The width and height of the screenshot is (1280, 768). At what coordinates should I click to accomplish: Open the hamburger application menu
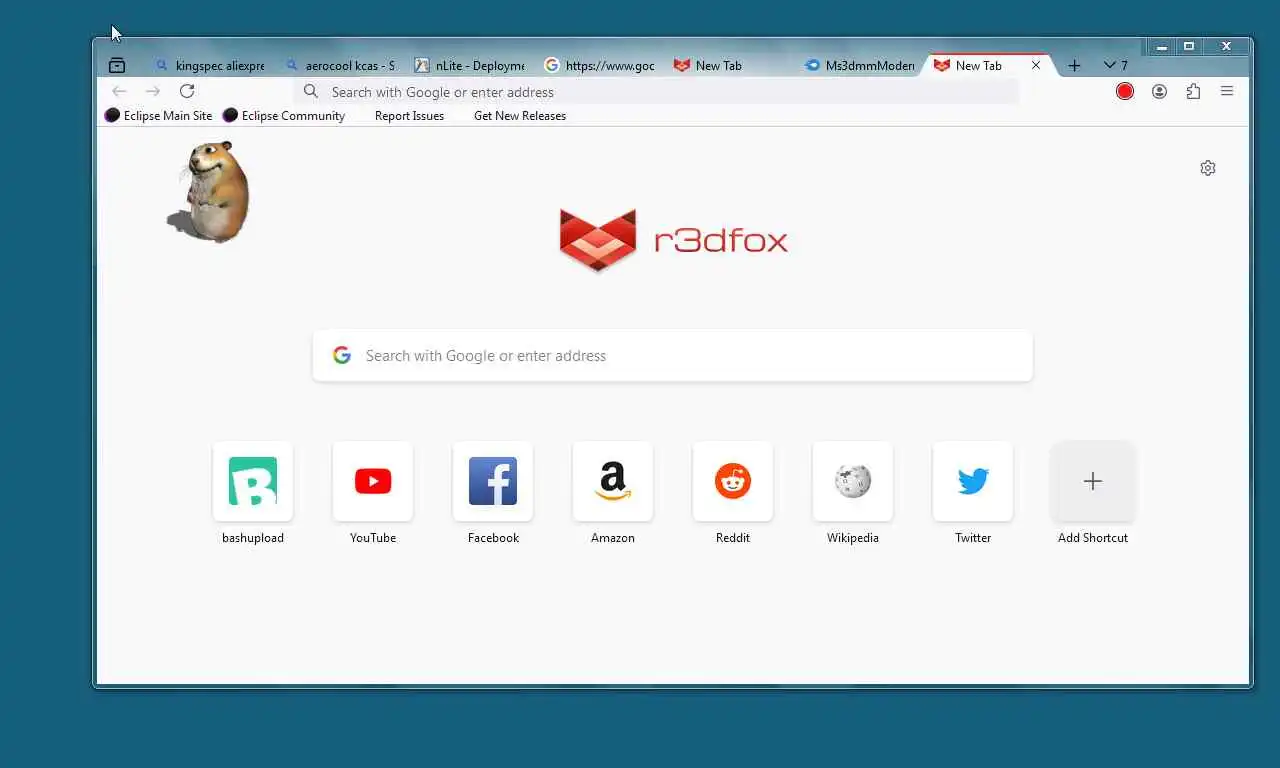[x=1227, y=91]
